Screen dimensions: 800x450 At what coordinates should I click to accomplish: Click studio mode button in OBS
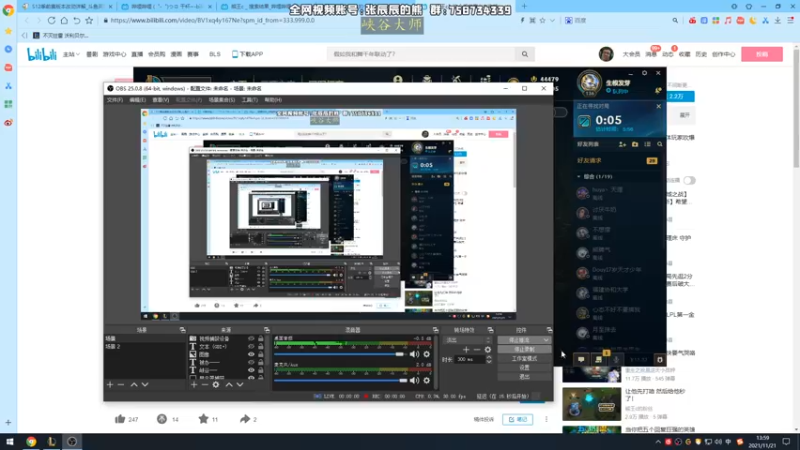point(524,359)
